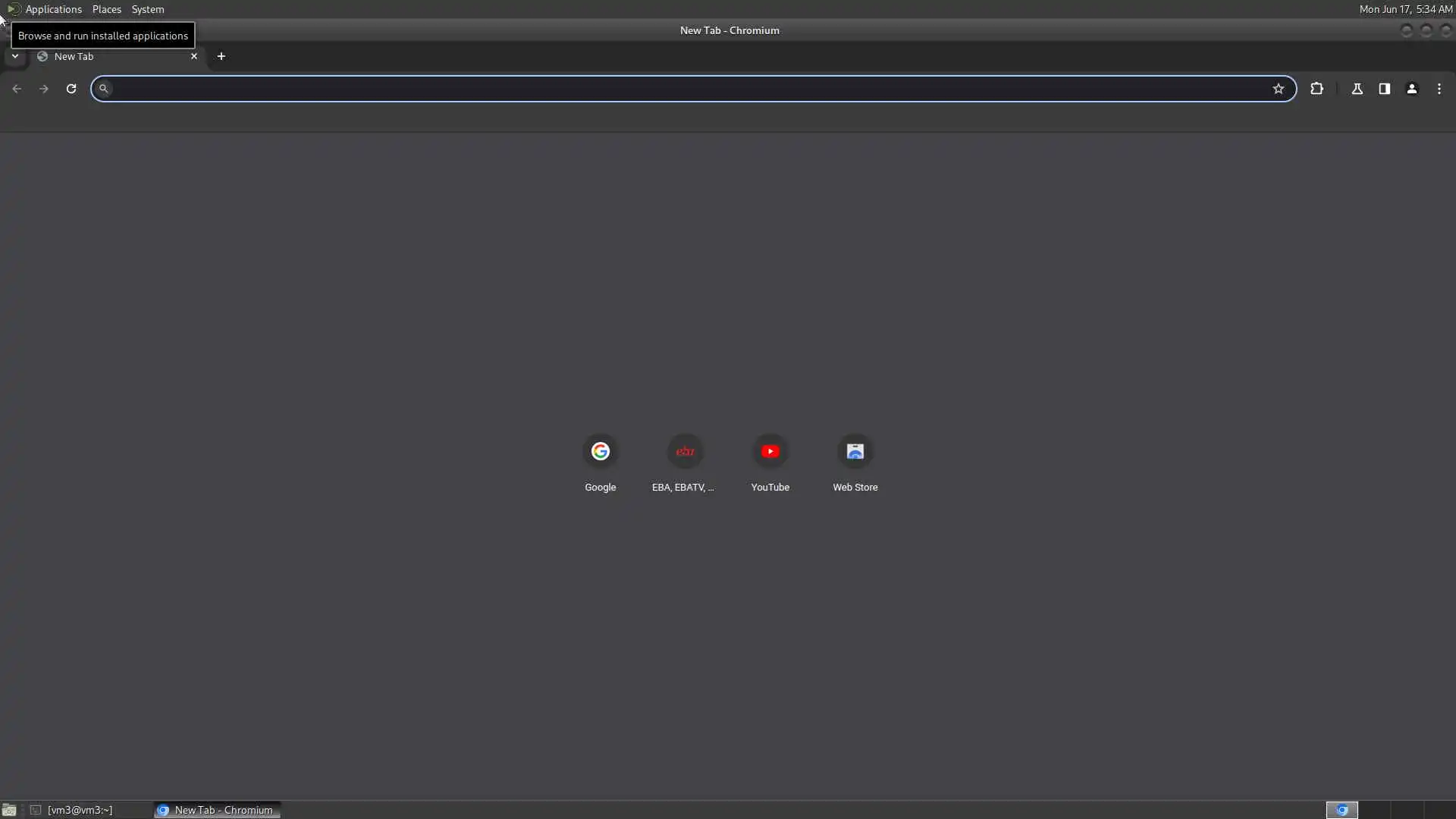Click the browser back arrow
The height and width of the screenshot is (819, 1456).
coord(17,89)
